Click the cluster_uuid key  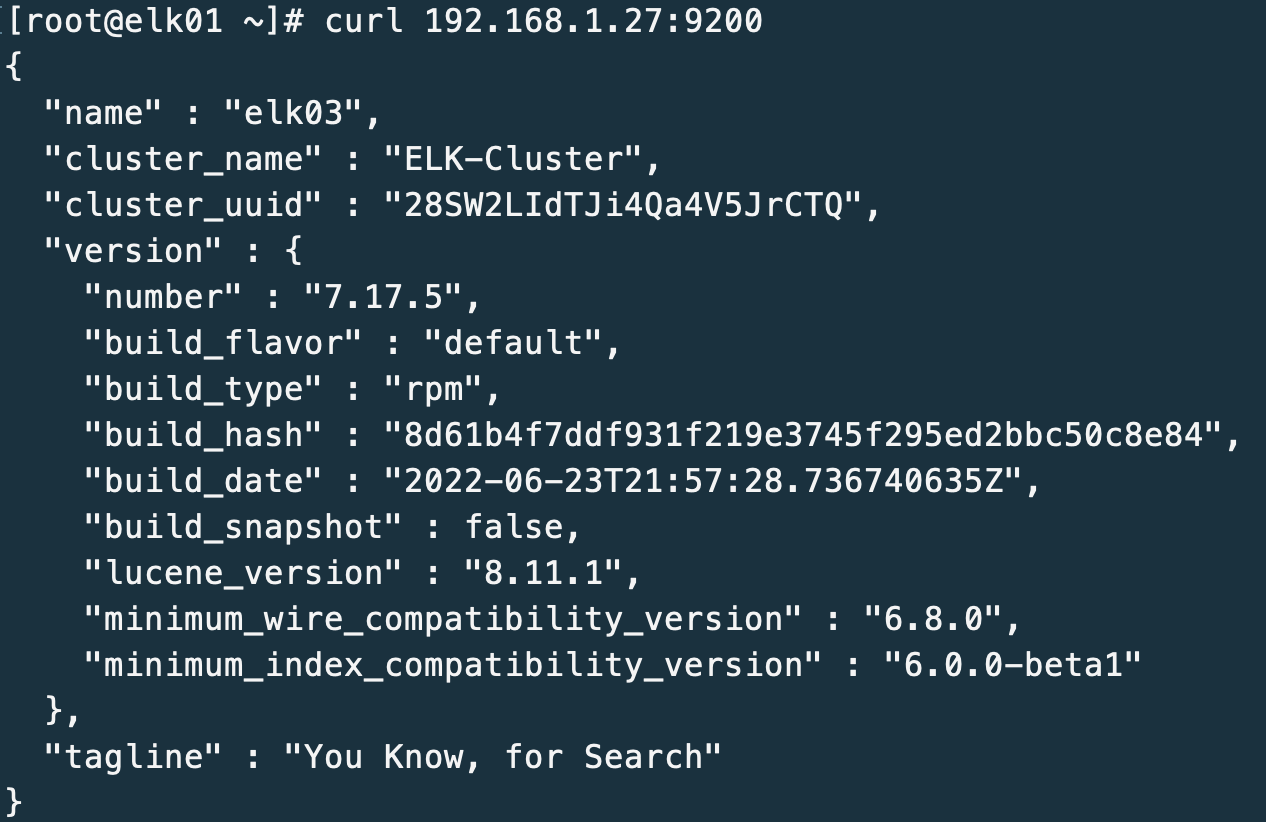184,205
